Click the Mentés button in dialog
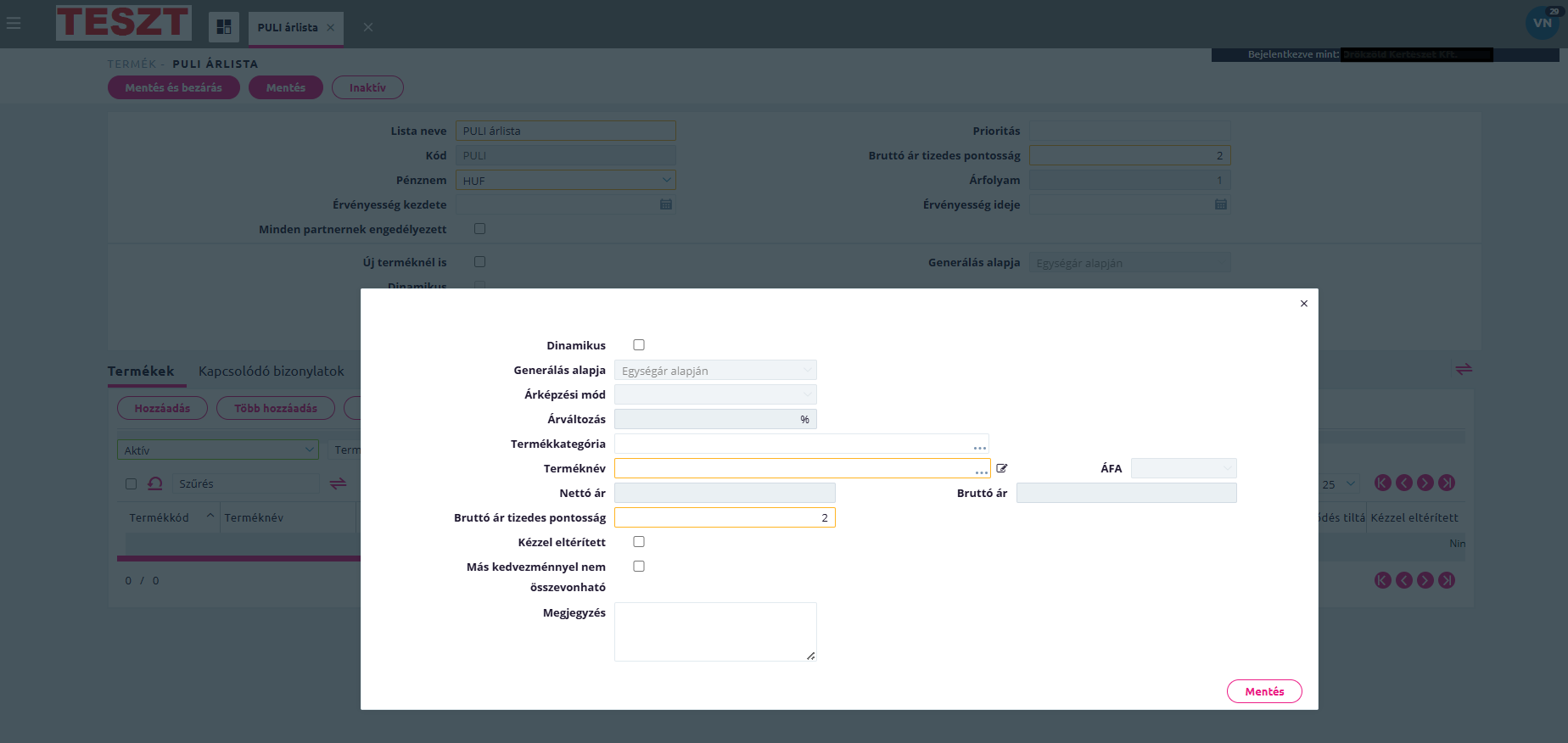Viewport: 1568px width, 743px height. tap(1264, 692)
